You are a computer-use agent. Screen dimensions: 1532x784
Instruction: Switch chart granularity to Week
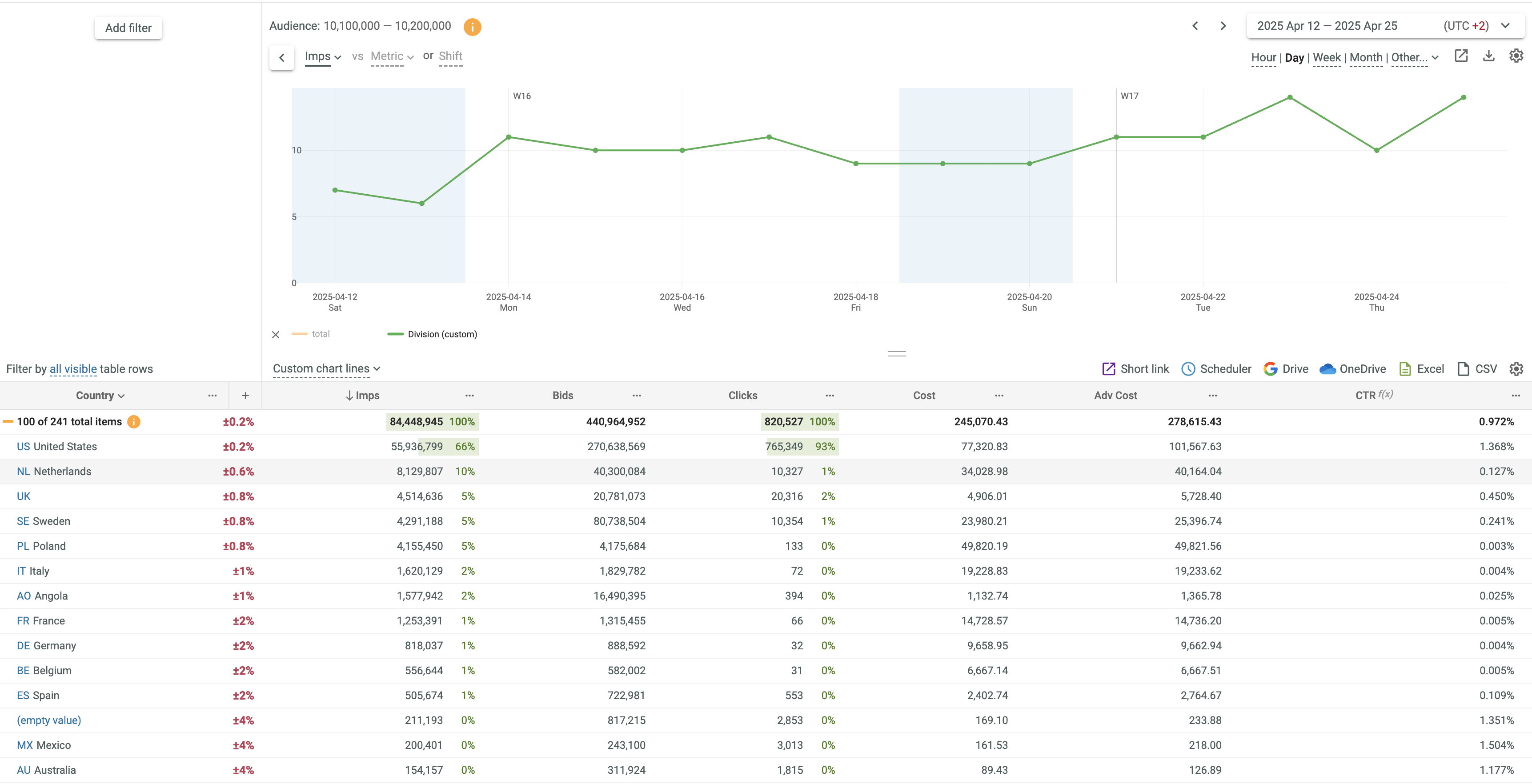[1326, 58]
